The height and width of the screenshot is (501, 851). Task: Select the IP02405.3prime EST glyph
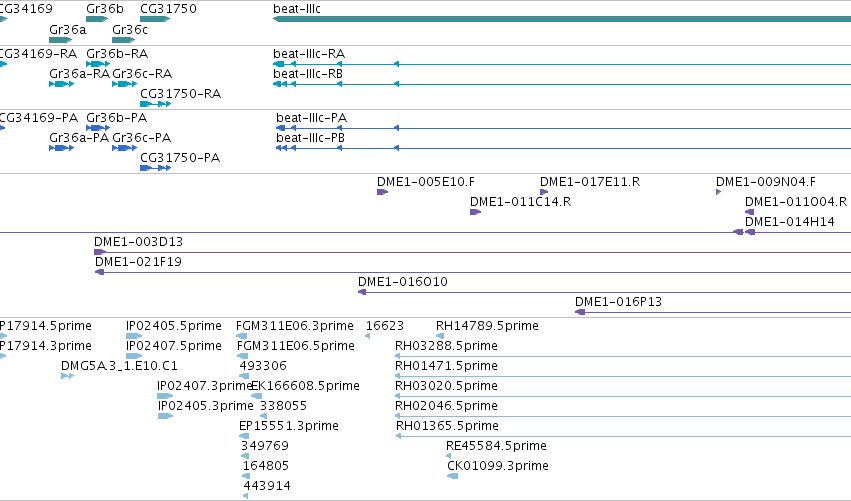[x=166, y=416]
